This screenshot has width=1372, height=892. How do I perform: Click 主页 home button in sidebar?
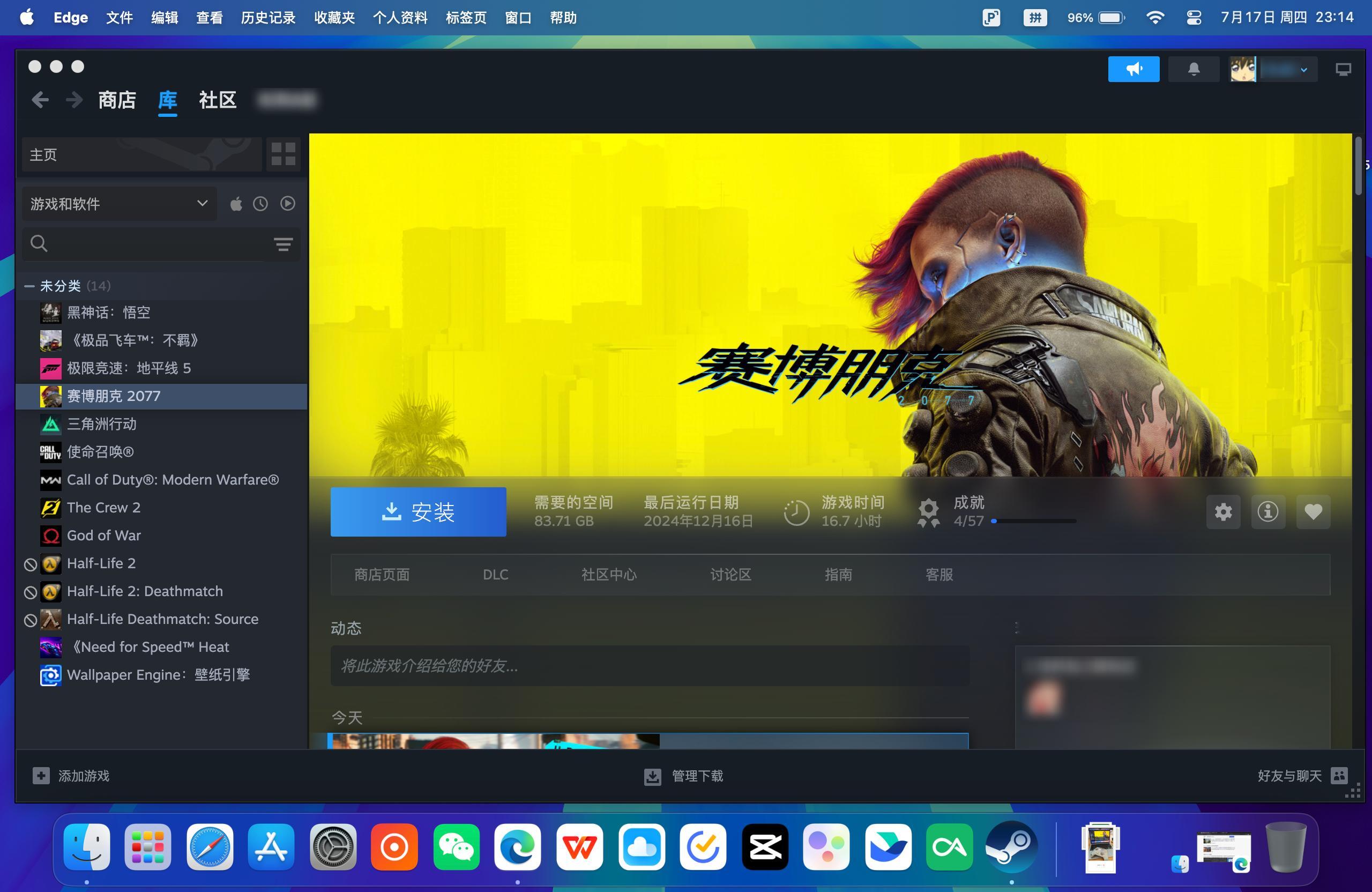[x=142, y=154]
